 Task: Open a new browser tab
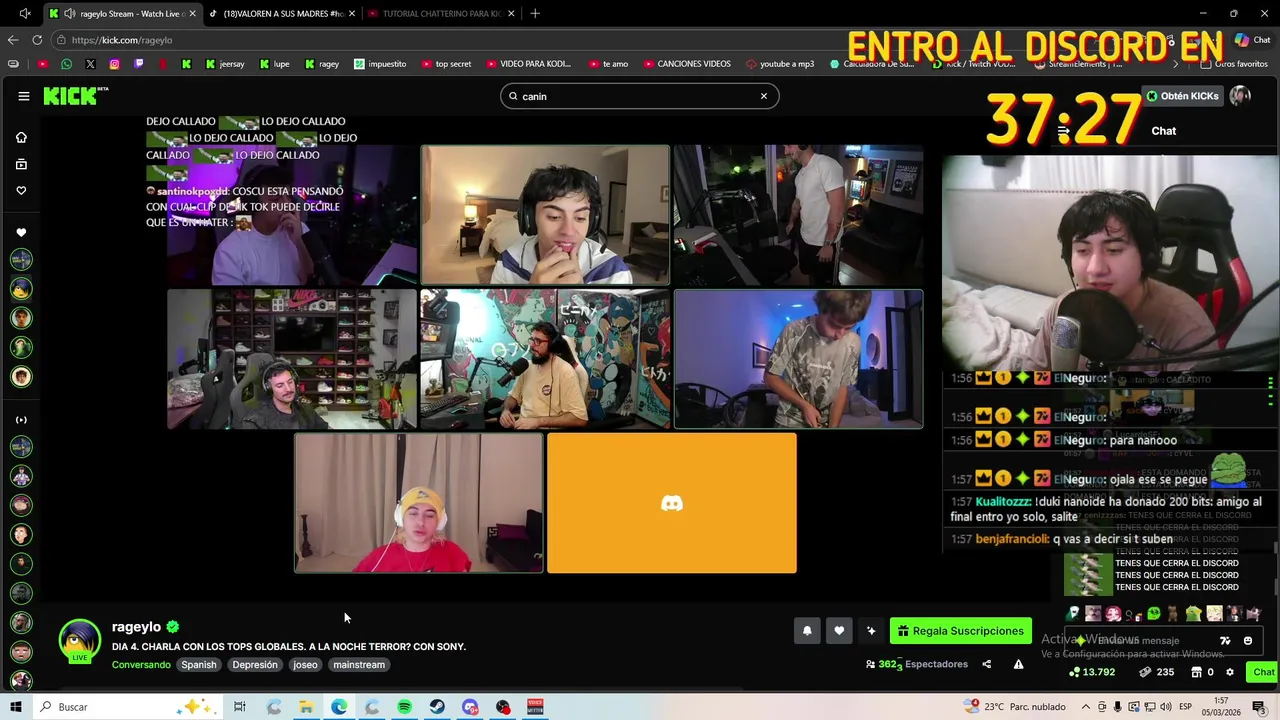tap(535, 13)
